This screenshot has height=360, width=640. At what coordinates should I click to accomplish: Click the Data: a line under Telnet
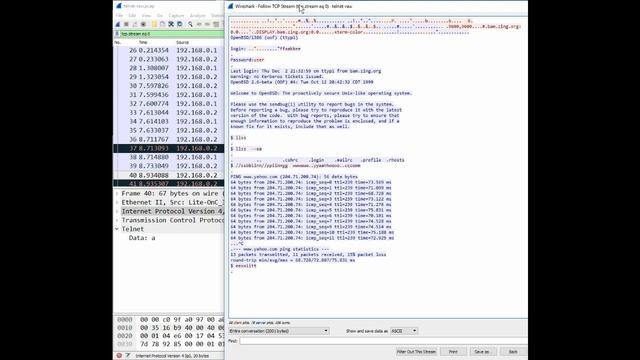click(142, 238)
